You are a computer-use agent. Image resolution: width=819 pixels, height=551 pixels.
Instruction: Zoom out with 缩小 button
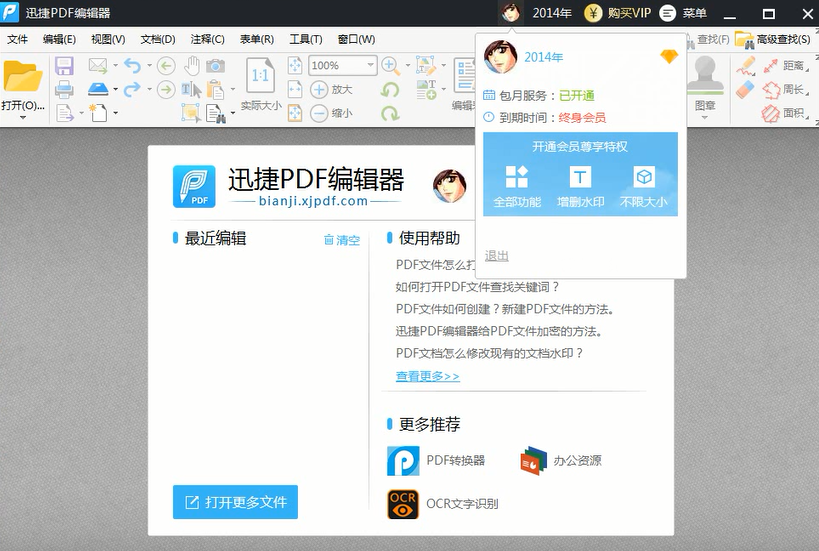pos(332,113)
